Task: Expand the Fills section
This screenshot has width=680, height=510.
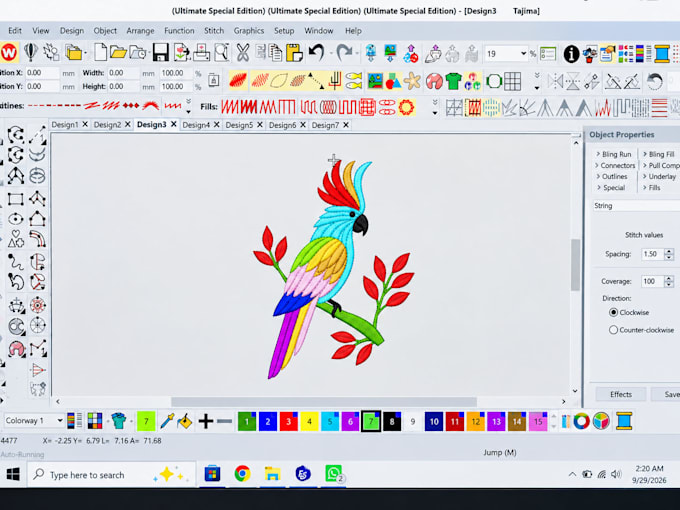Action: click(x=651, y=188)
